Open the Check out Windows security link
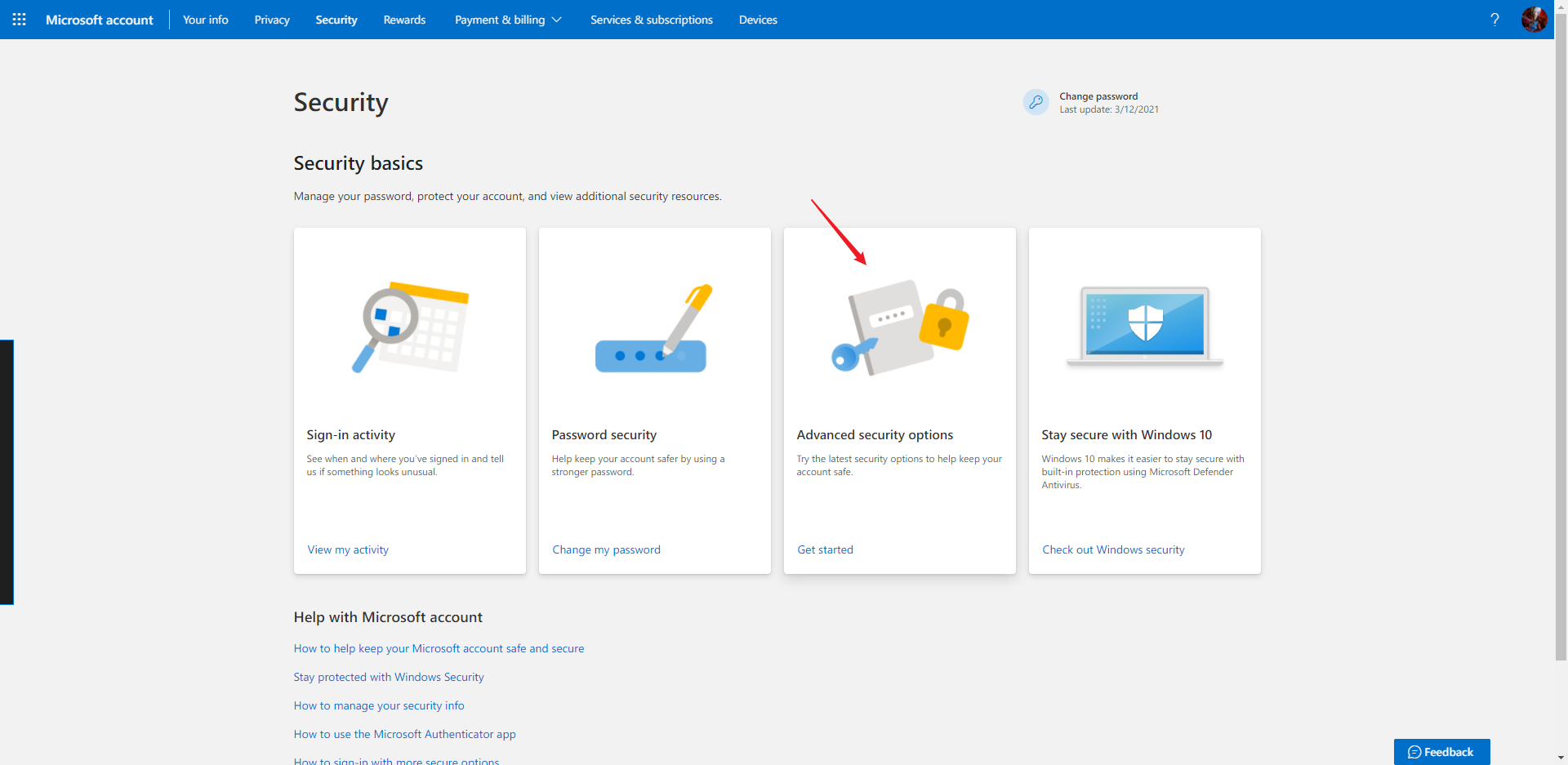Viewport: 1568px width, 765px height. point(1113,549)
